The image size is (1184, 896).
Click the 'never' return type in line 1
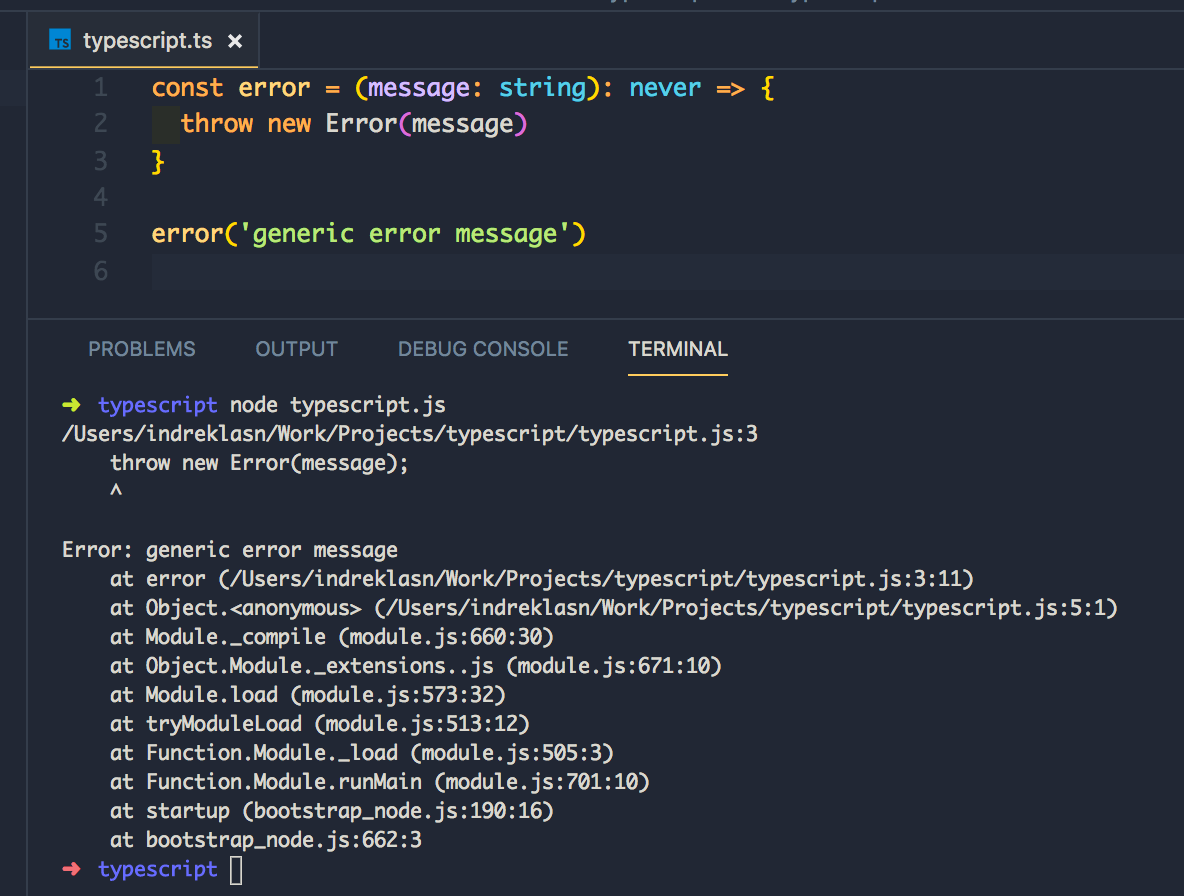coord(665,88)
